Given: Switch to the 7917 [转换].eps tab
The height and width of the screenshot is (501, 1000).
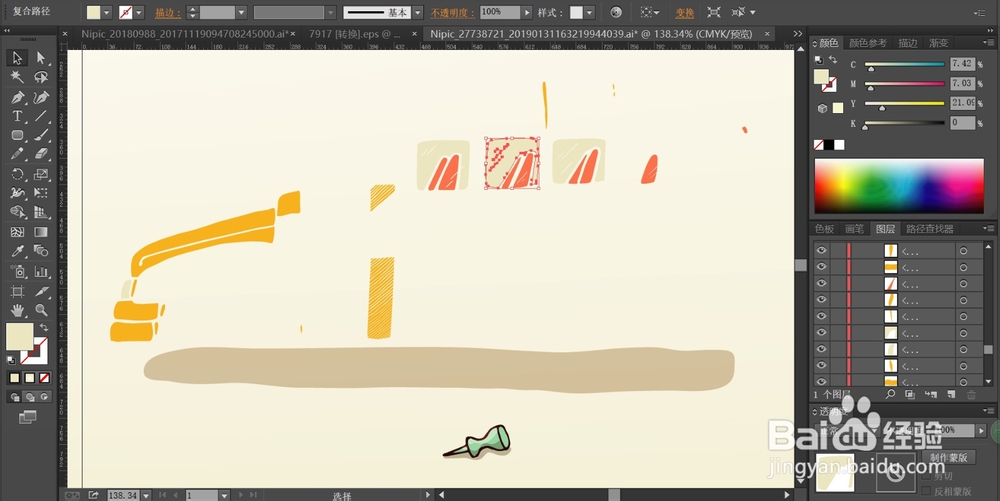Looking at the screenshot, I should pyautogui.click(x=355, y=34).
